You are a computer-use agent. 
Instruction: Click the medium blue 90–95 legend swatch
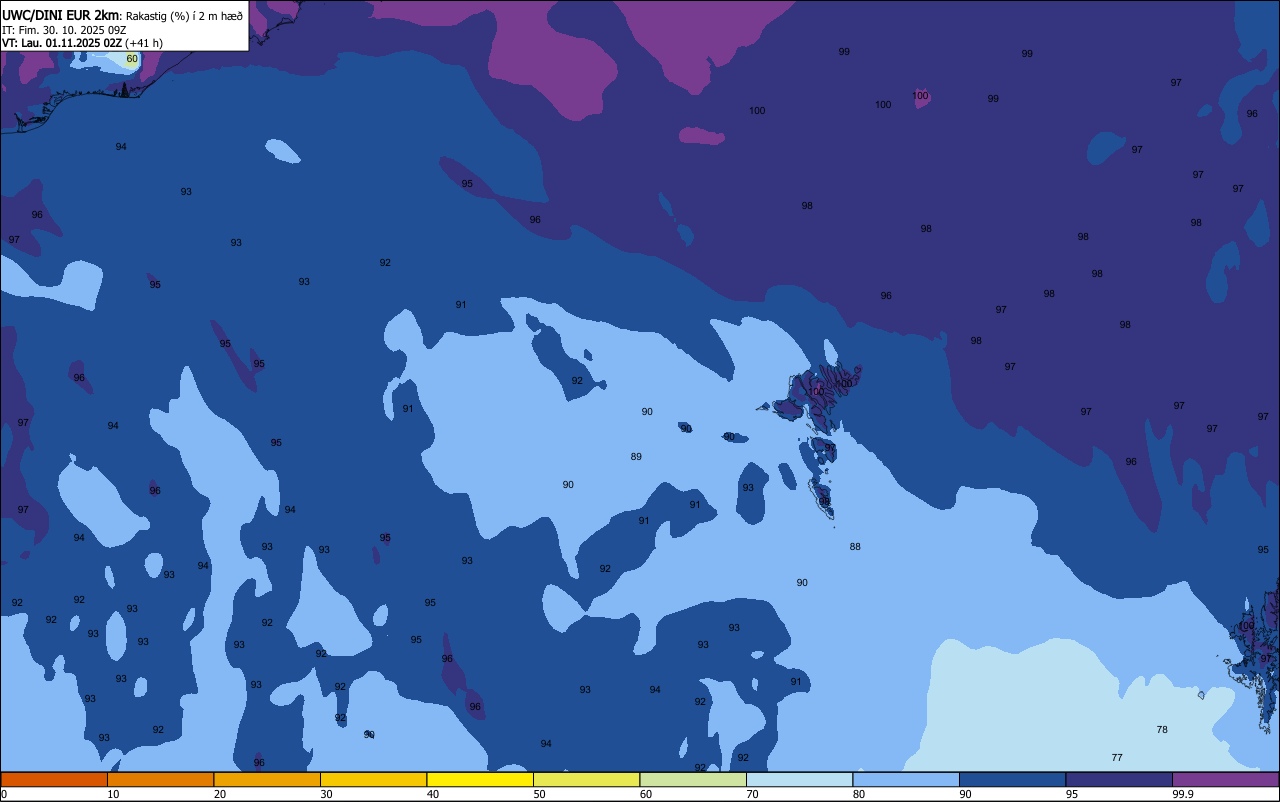point(1012,779)
